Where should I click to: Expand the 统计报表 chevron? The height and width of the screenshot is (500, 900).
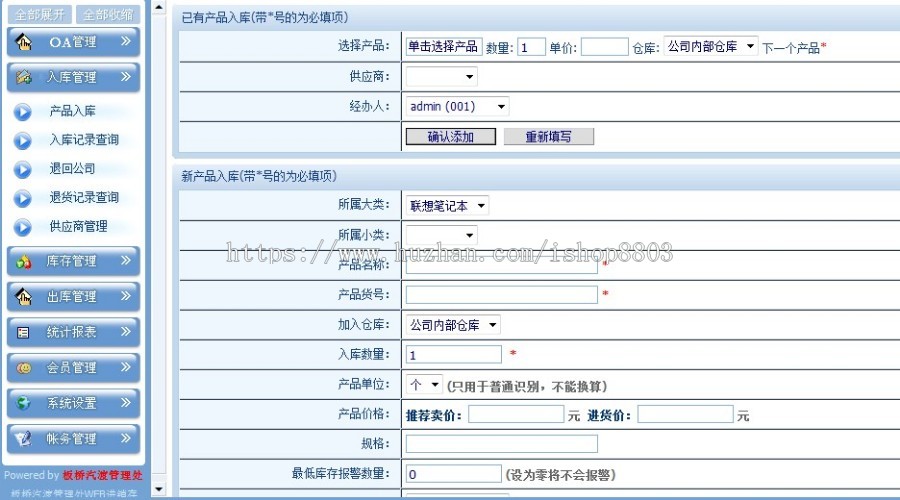point(126,332)
